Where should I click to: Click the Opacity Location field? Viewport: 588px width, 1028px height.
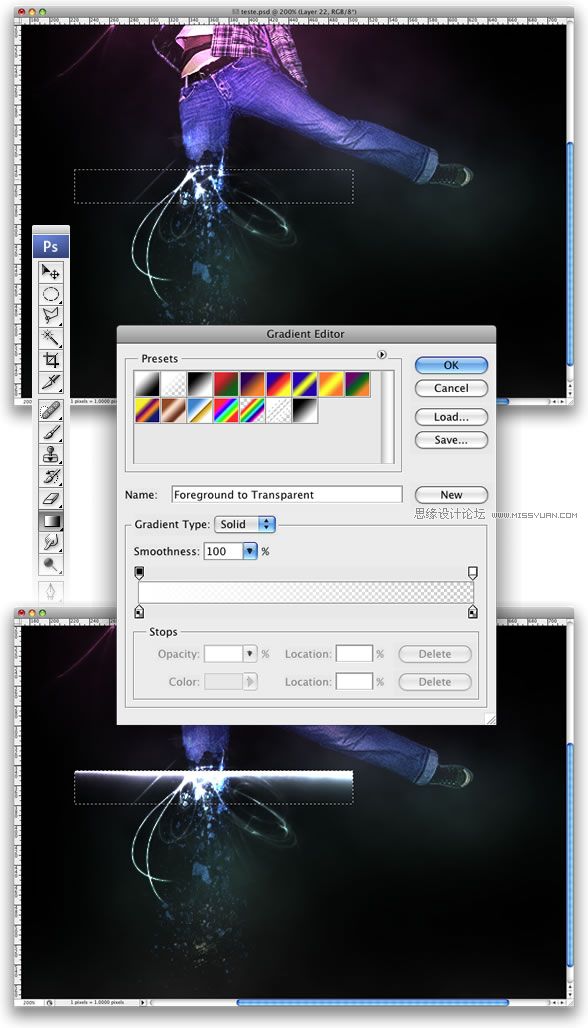click(354, 654)
